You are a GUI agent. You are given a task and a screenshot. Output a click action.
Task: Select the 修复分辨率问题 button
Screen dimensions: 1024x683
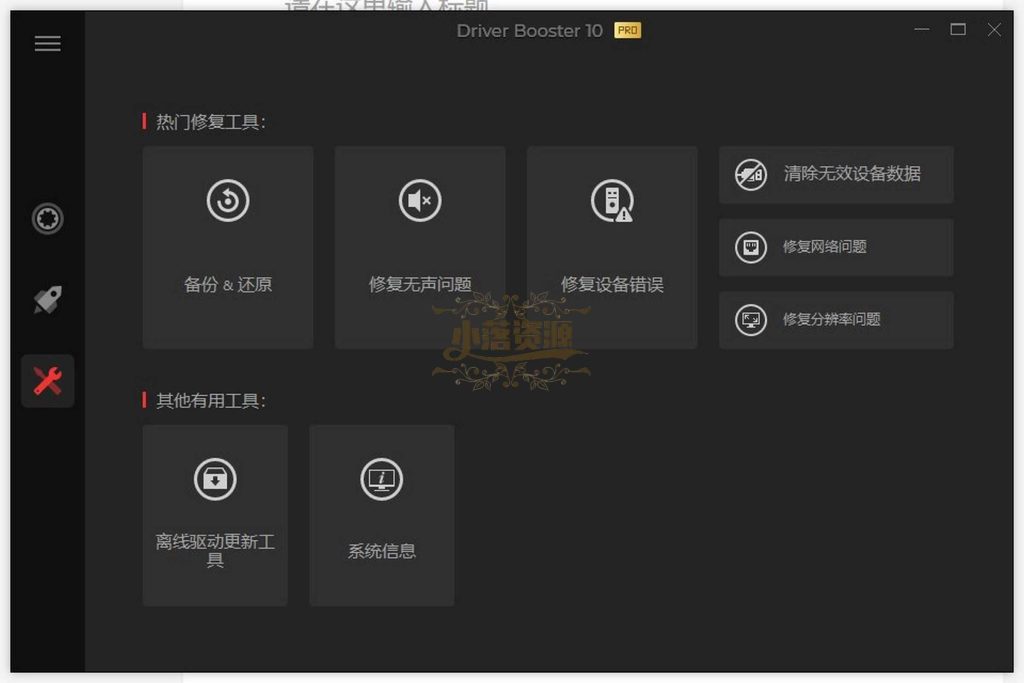click(x=836, y=320)
